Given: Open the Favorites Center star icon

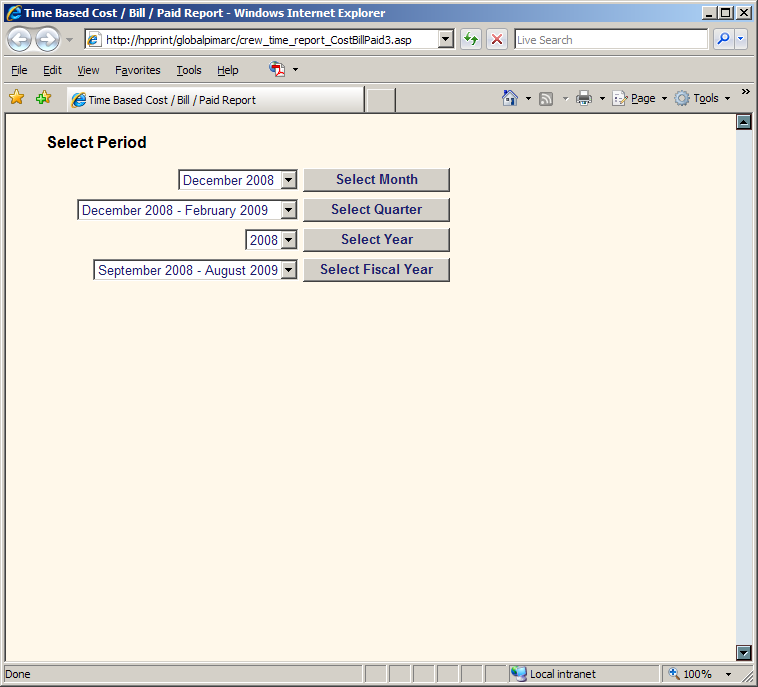Looking at the screenshot, I should 17,98.
